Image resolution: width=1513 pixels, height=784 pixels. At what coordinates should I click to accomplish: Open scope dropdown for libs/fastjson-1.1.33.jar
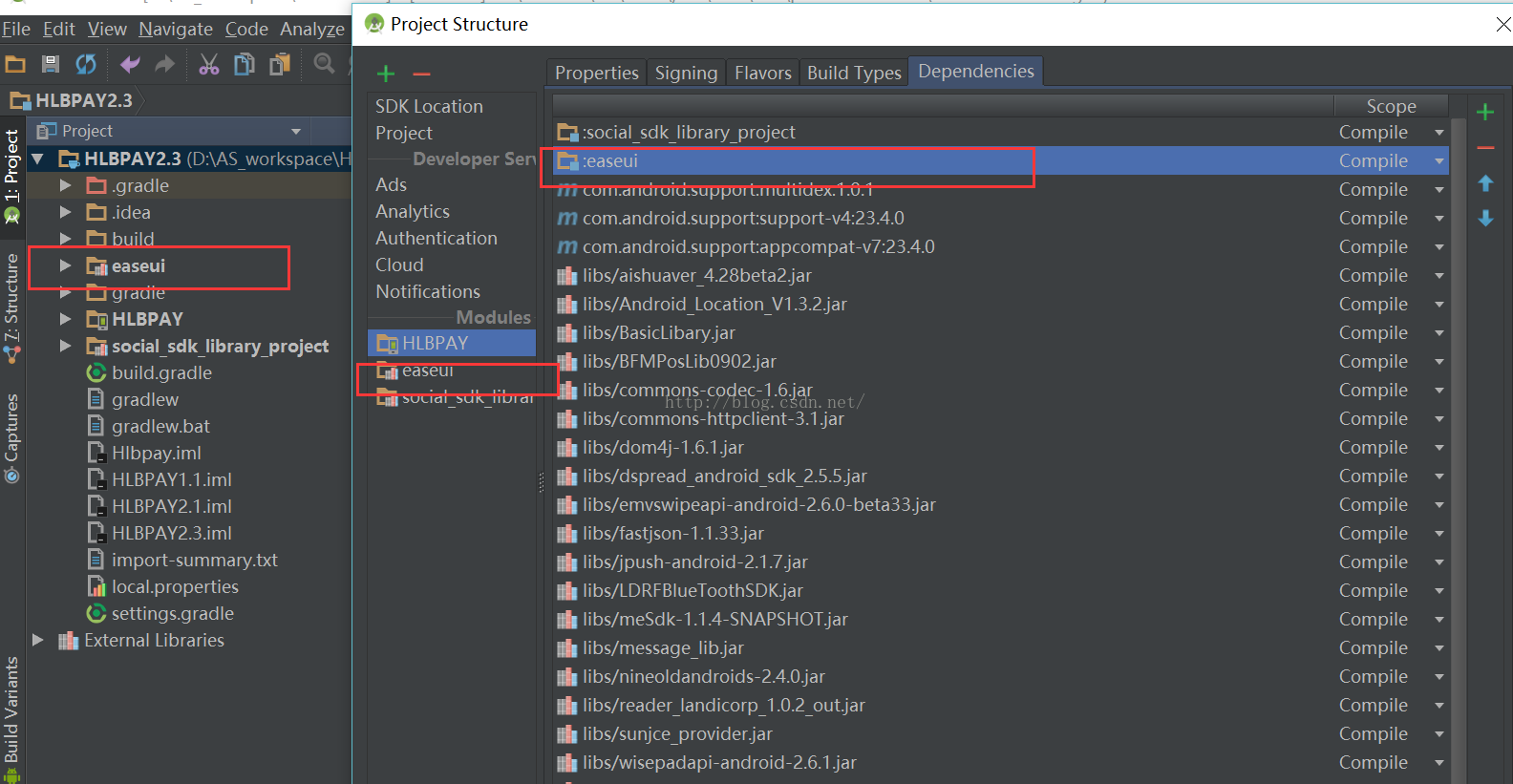click(1439, 534)
